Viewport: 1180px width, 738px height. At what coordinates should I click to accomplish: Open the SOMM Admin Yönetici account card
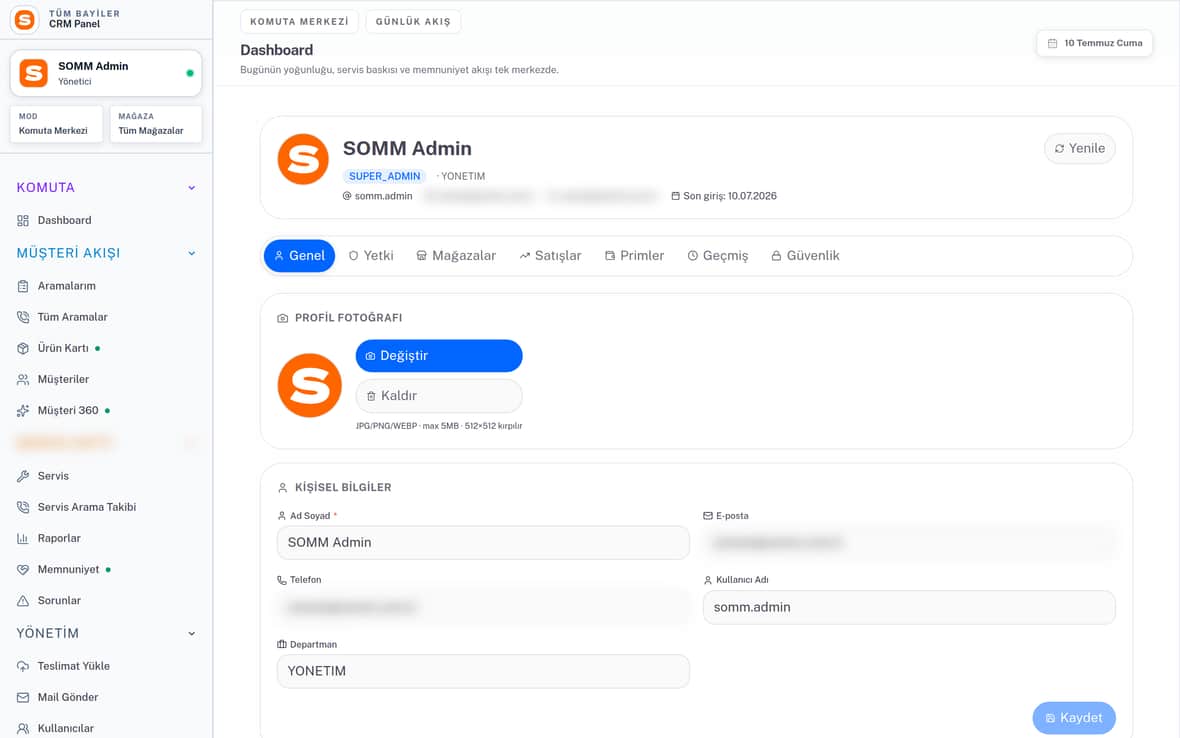pos(105,73)
